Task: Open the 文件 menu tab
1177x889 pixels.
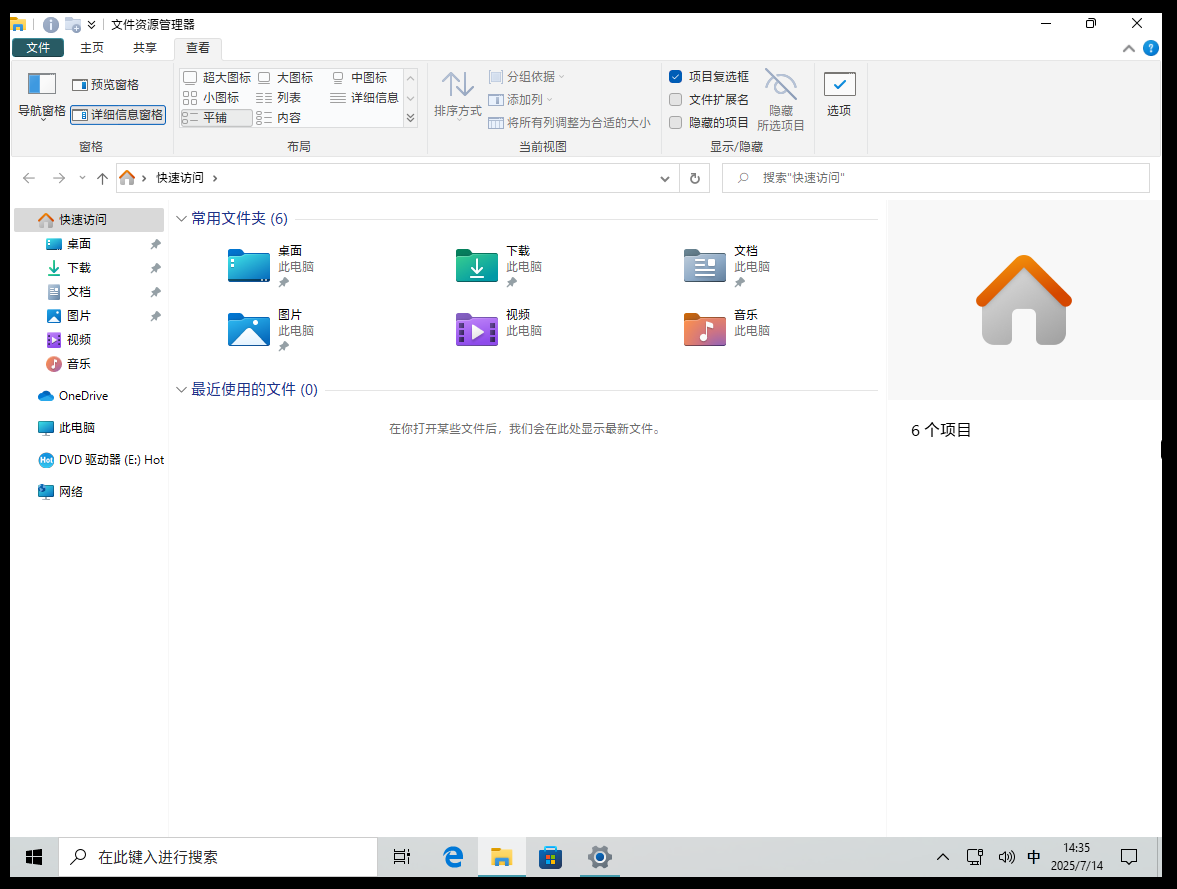Action: tap(38, 47)
